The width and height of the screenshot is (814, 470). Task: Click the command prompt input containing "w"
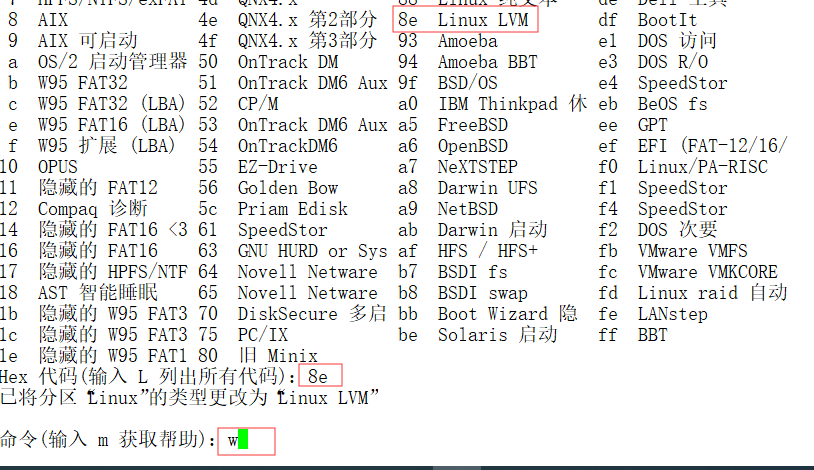247,441
